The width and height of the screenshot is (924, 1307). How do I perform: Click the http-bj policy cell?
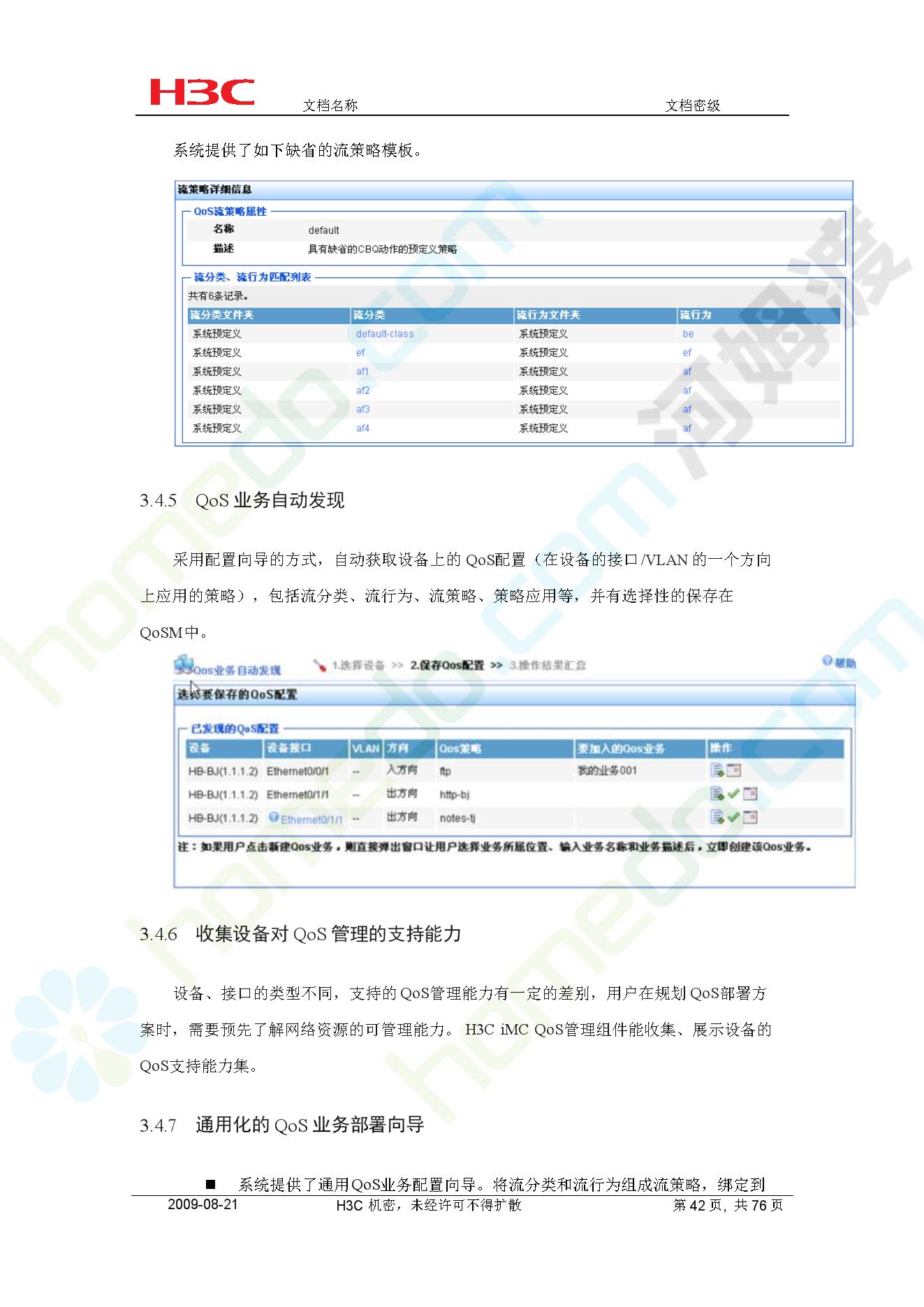(454, 794)
